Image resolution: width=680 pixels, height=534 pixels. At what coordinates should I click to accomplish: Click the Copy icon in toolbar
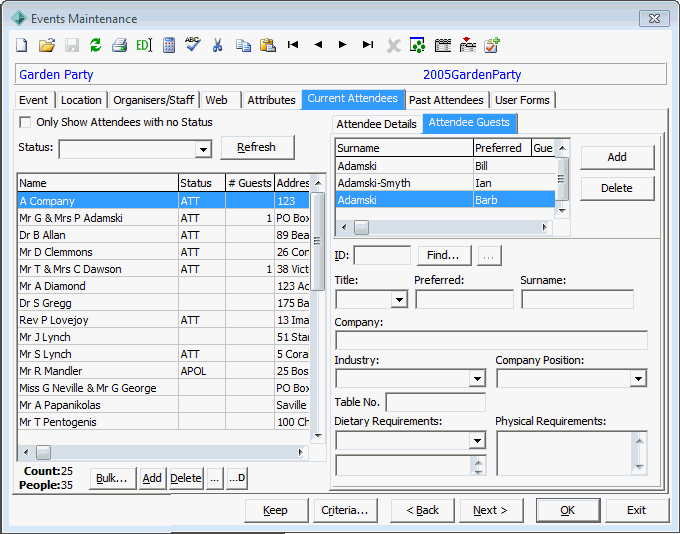coord(243,45)
